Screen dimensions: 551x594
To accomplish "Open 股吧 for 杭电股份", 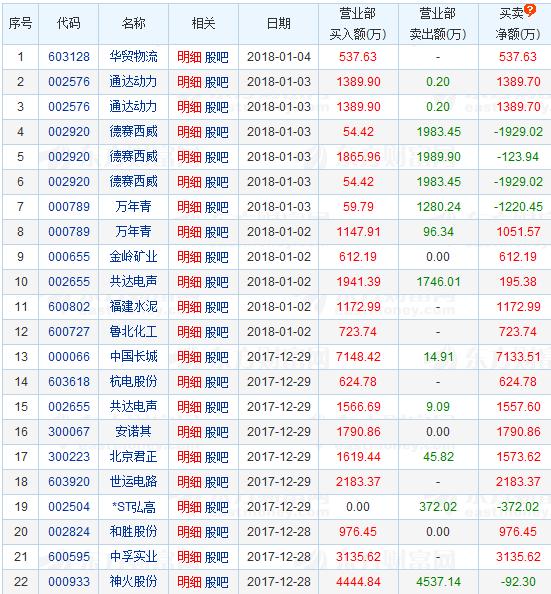I will pyautogui.click(x=216, y=382).
